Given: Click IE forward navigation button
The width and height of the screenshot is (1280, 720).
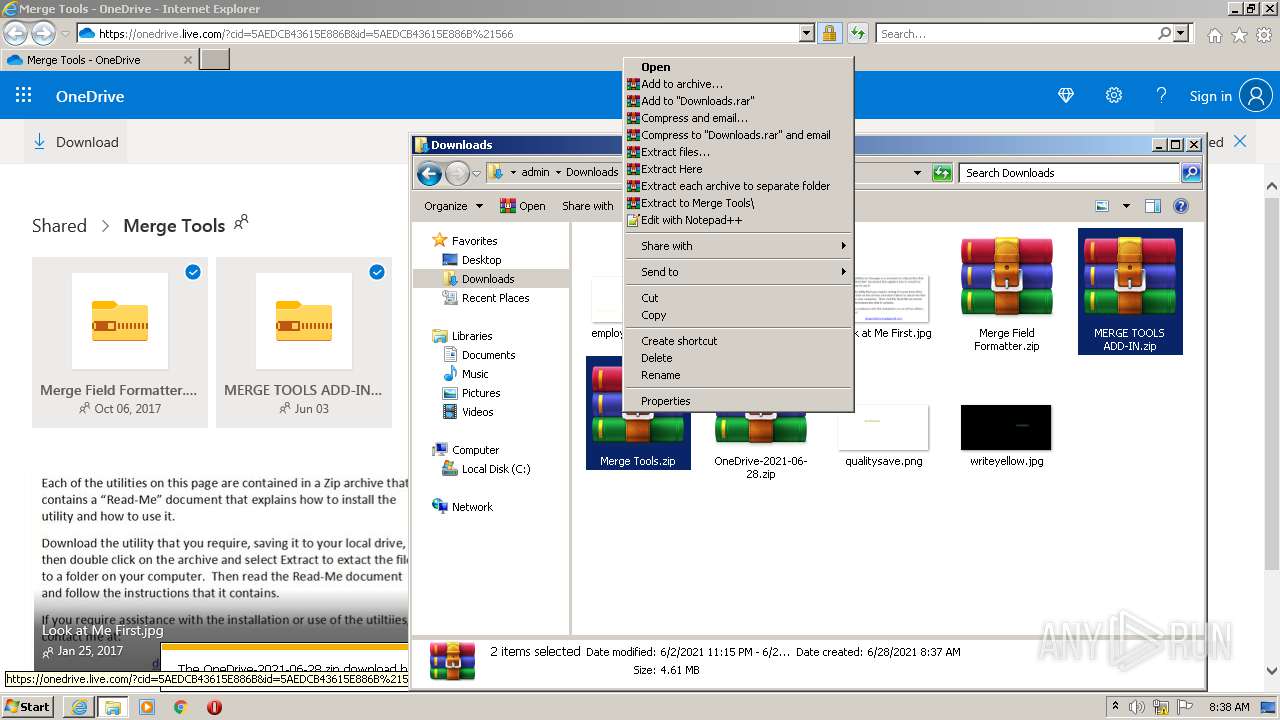Looking at the screenshot, I should click(43, 33).
